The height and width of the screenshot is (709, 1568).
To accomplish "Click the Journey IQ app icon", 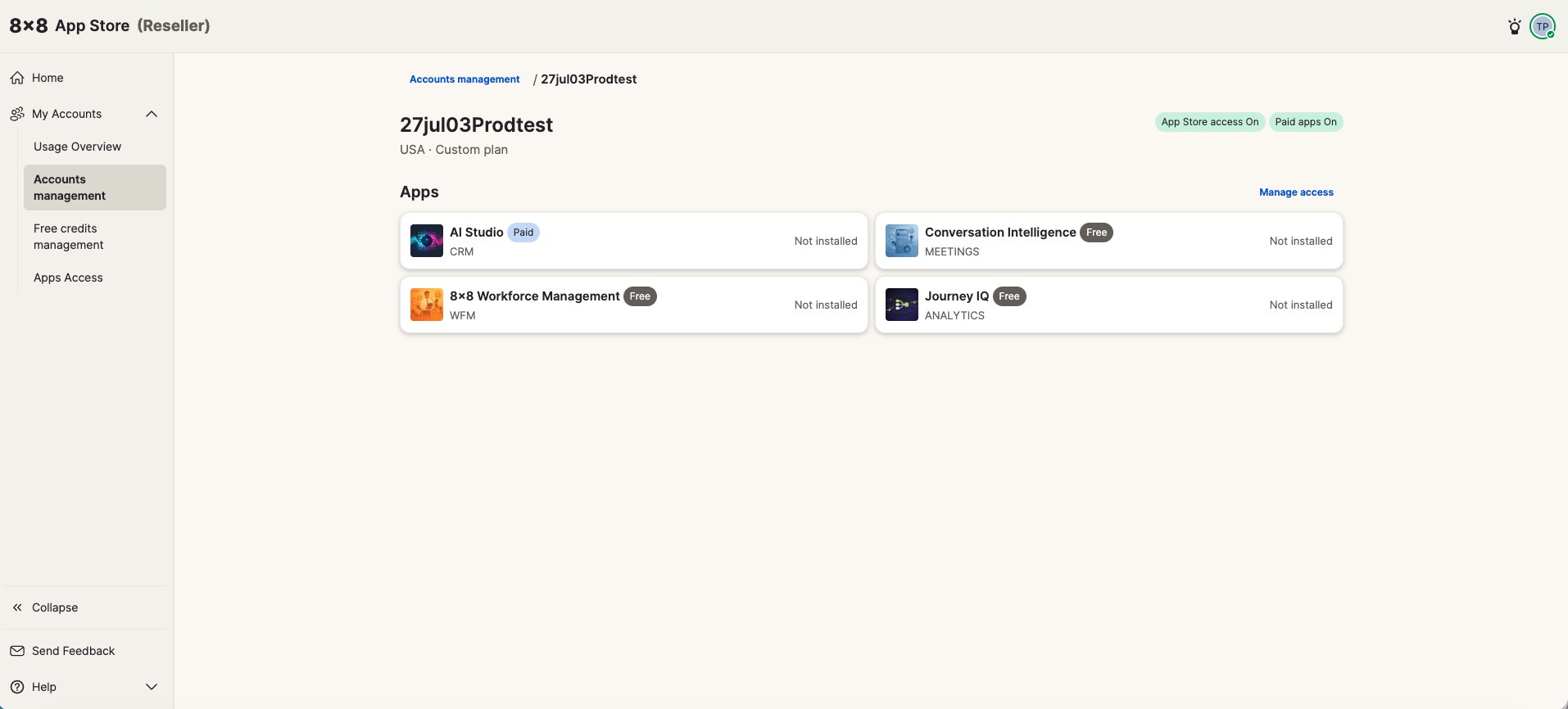I will point(902,305).
